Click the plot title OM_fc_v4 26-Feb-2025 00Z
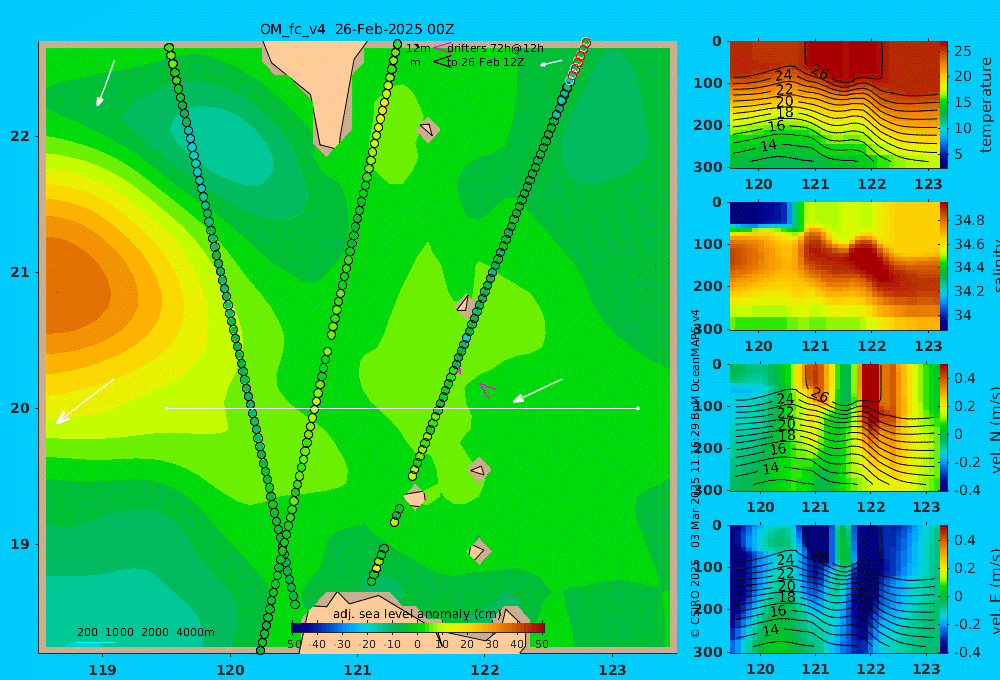 click(357, 29)
